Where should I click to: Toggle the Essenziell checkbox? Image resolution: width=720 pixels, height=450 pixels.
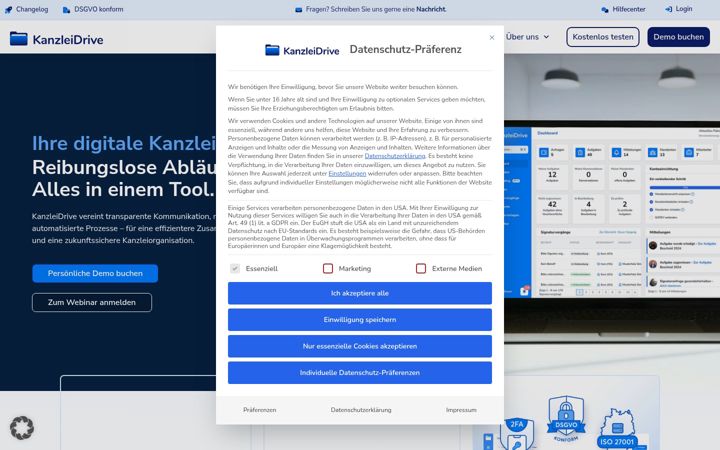[235, 269]
